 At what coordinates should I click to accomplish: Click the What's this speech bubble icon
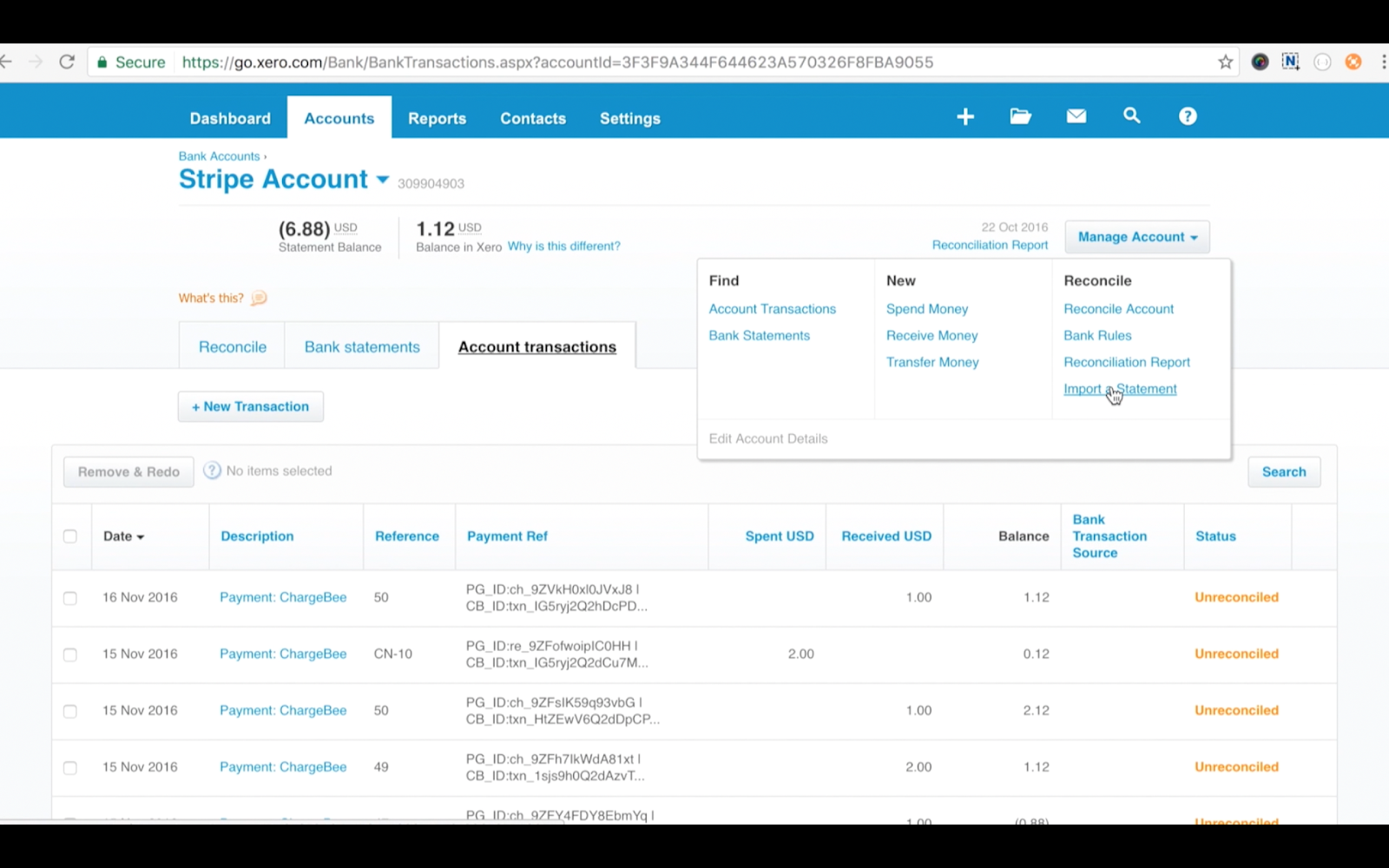(x=259, y=299)
